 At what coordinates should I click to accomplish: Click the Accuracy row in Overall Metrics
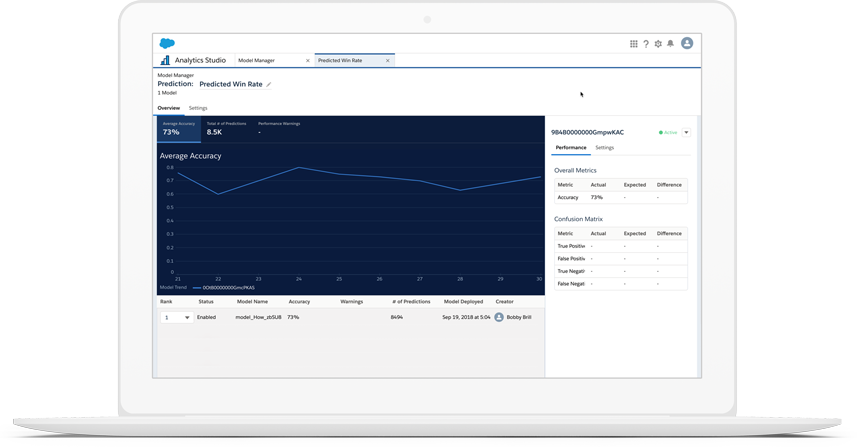pyautogui.click(x=621, y=197)
